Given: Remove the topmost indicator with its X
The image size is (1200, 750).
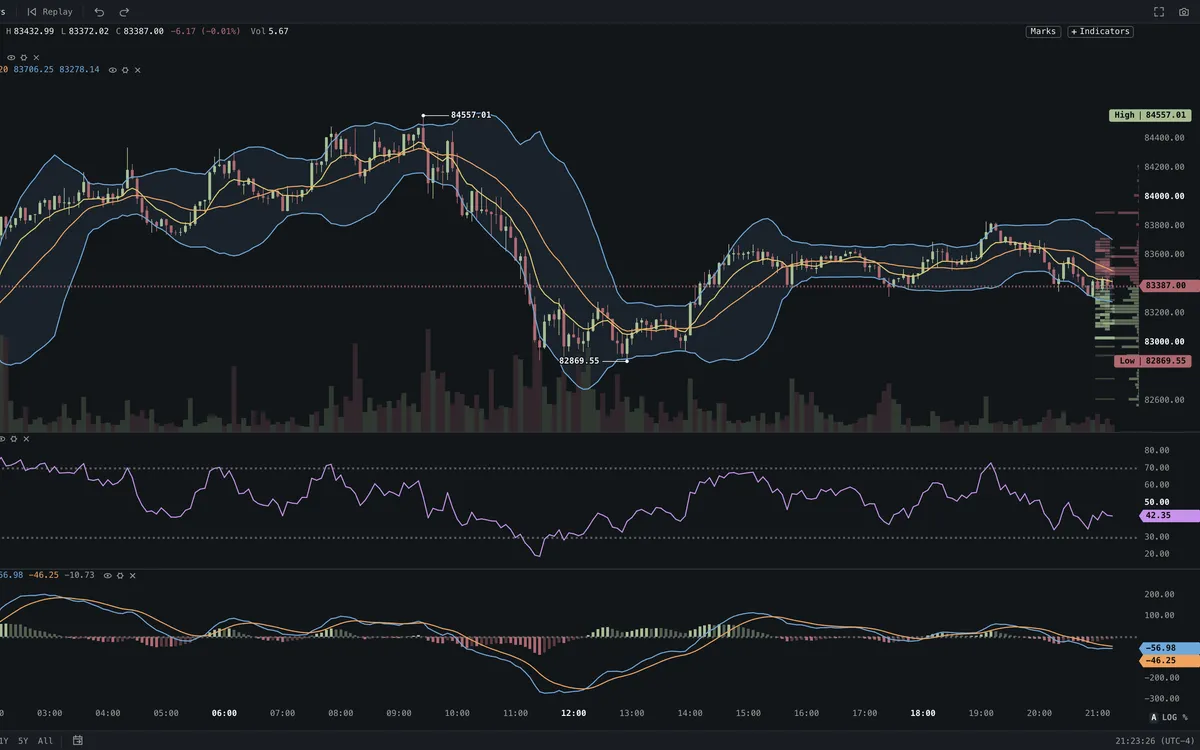Looking at the screenshot, I should (x=36, y=57).
